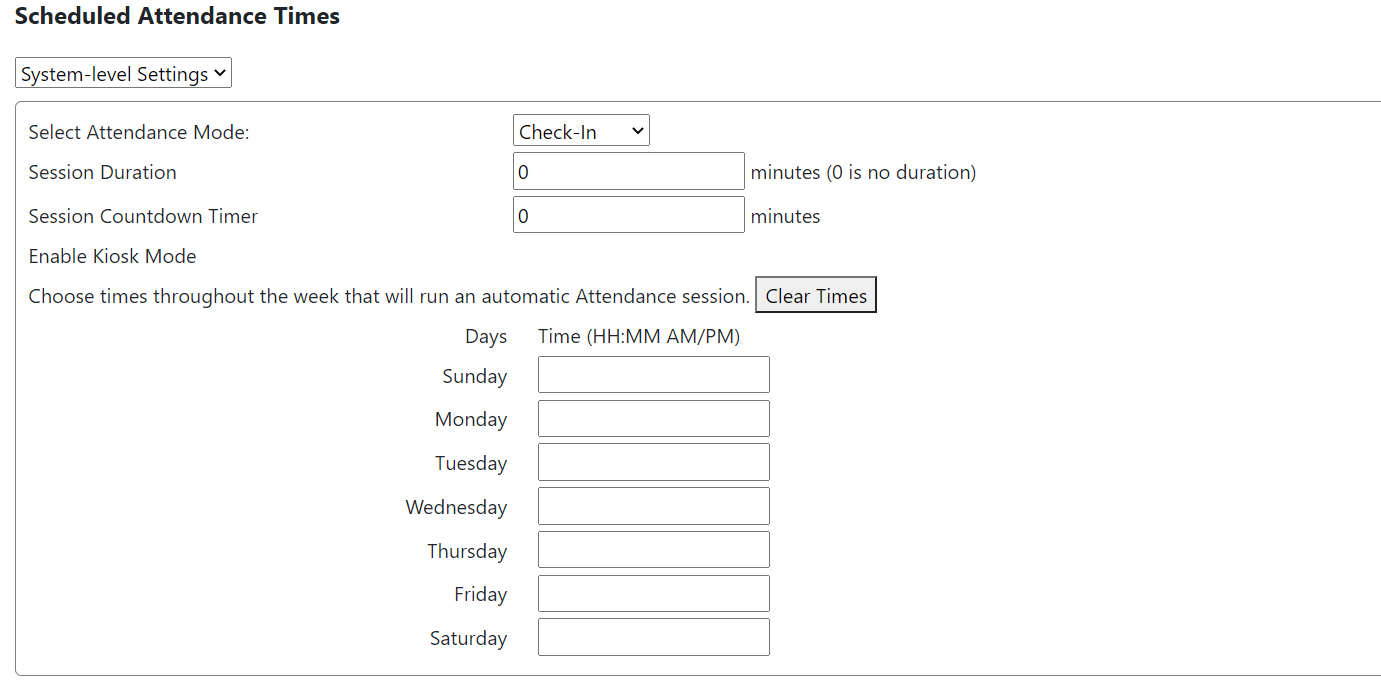Image resolution: width=1381 pixels, height=688 pixels.
Task: Open the System-level Settings dropdown
Action: point(123,74)
